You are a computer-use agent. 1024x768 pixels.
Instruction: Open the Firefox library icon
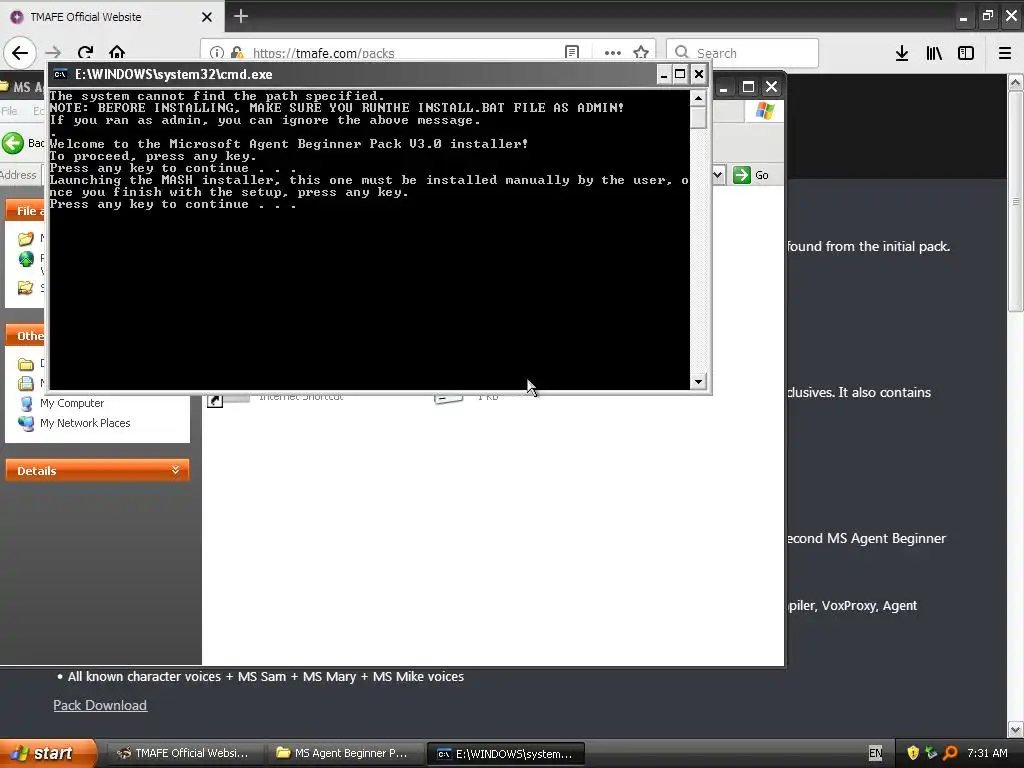point(934,53)
